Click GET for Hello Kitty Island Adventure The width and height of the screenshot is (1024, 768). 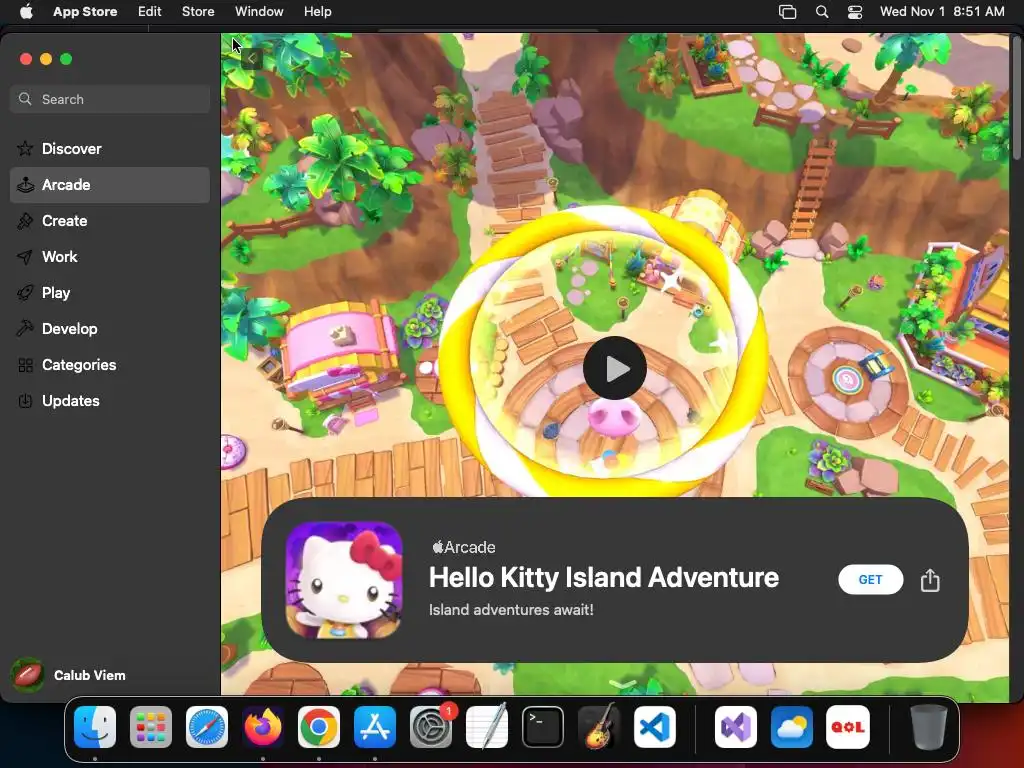(871, 580)
